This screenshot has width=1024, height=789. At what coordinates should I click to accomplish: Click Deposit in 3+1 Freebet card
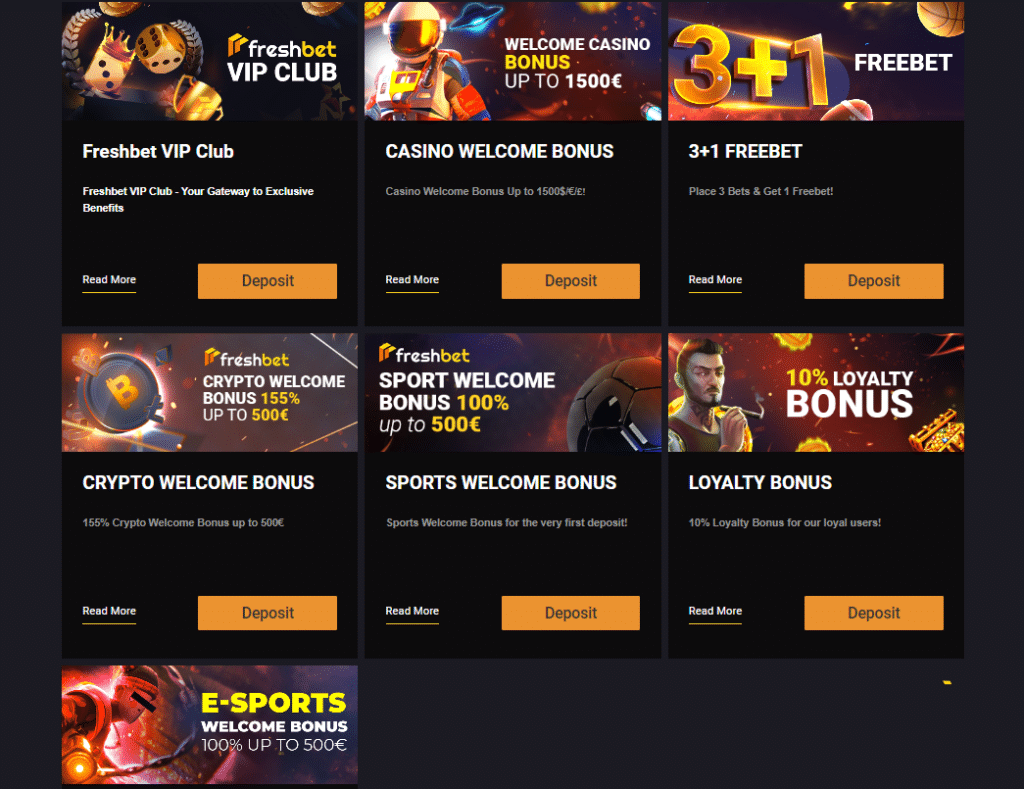(874, 281)
